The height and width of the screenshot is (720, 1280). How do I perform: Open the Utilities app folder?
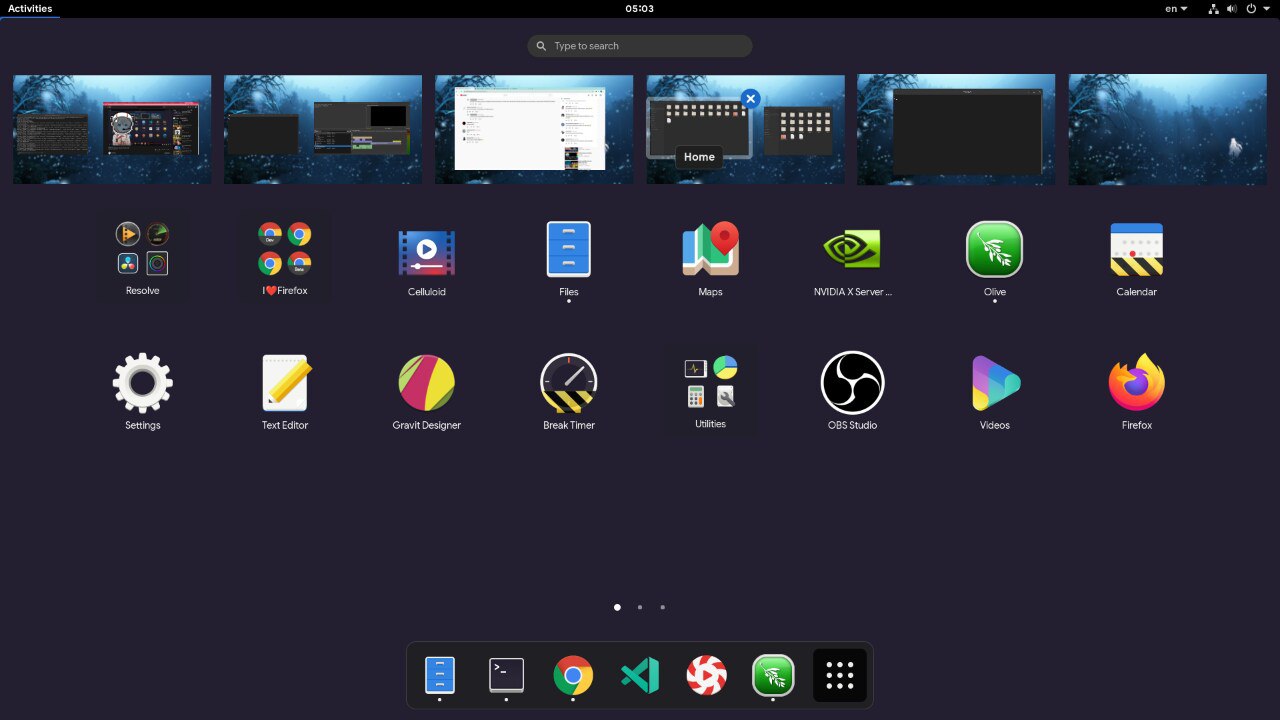tap(711, 390)
